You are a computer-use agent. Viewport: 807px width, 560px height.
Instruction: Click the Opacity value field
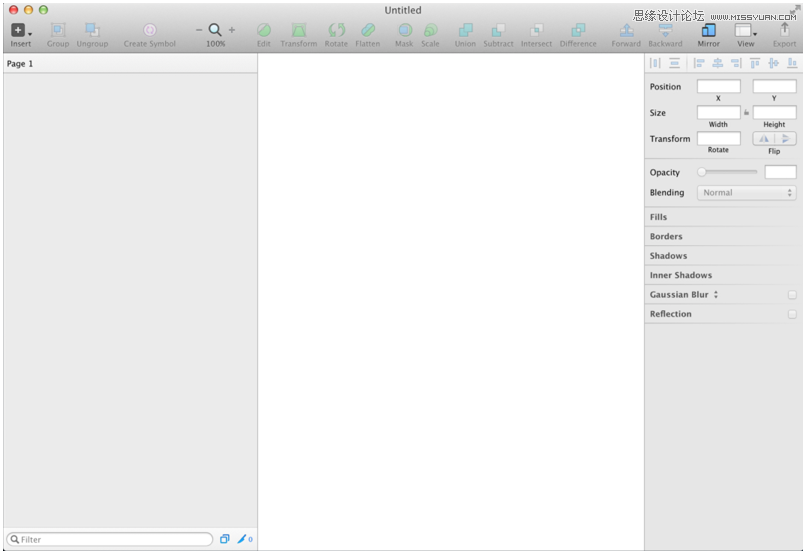780,172
